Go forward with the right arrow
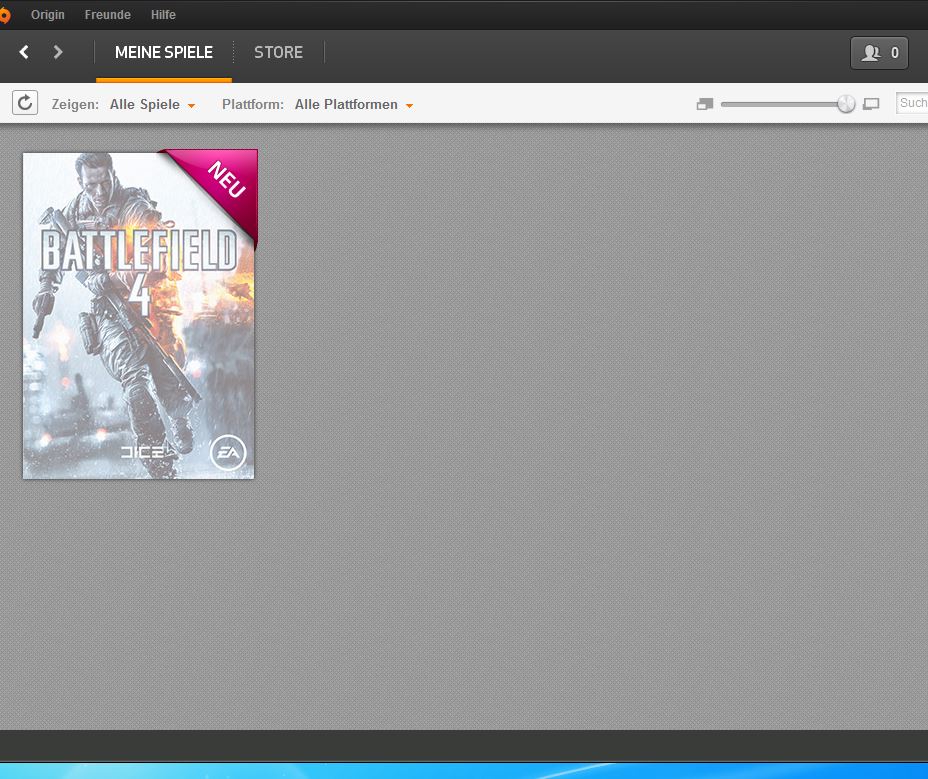Viewport: 928px width, 779px height. click(57, 52)
